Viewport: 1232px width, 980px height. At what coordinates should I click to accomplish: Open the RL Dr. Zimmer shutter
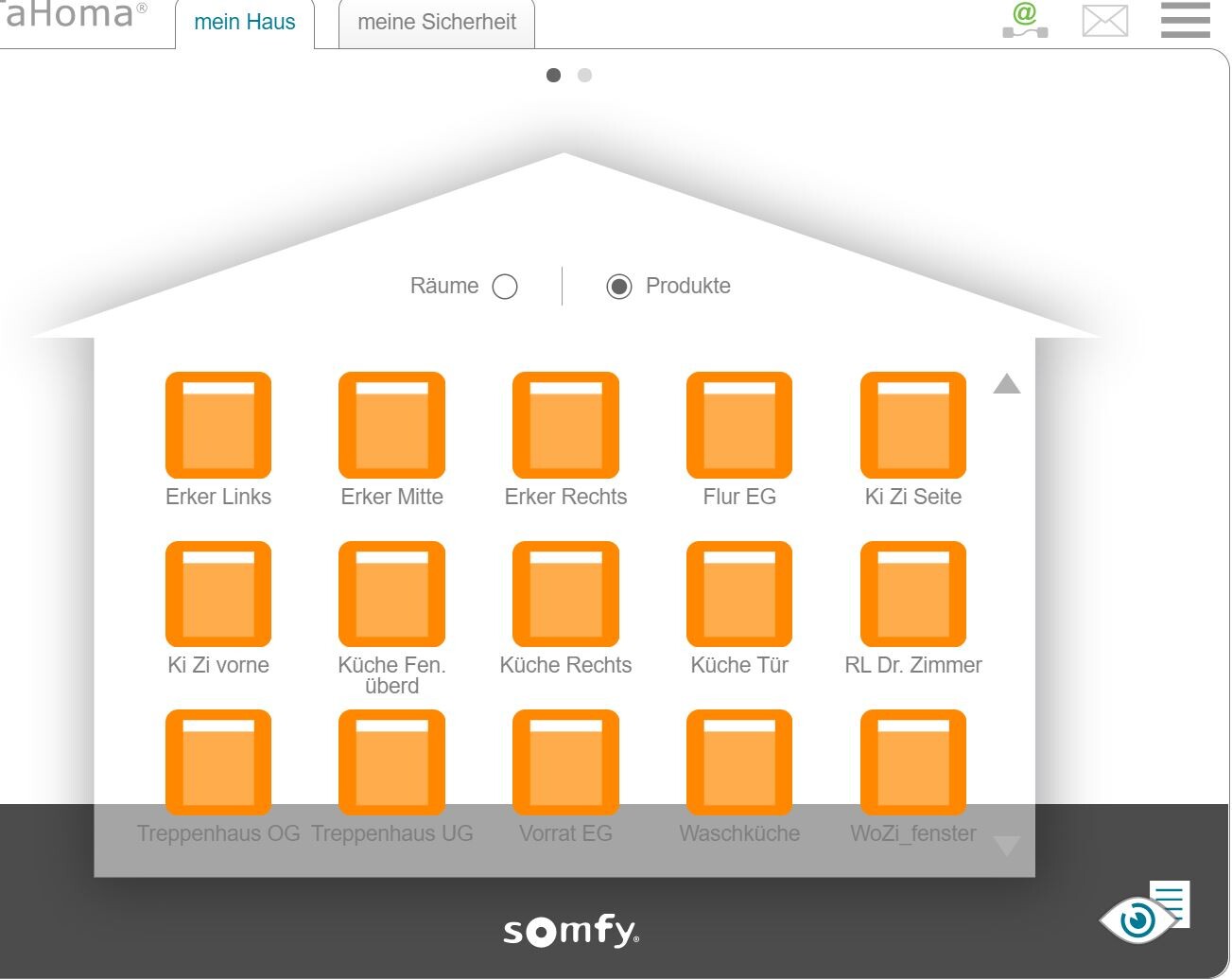pyautogui.click(x=912, y=594)
